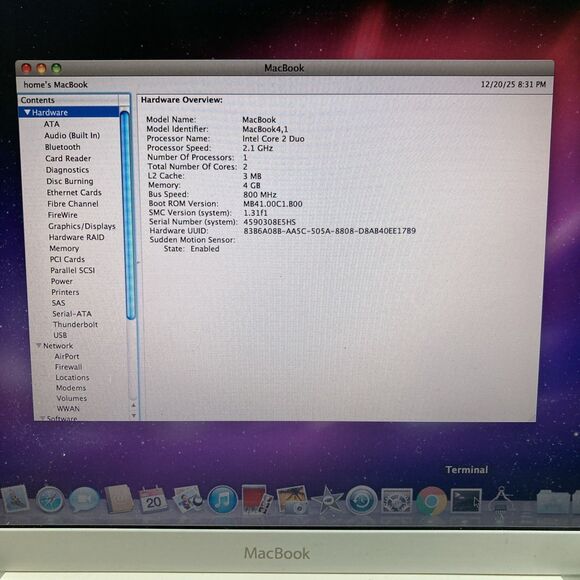Close the MacBook profiler window
The image size is (580, 580).
26,68
